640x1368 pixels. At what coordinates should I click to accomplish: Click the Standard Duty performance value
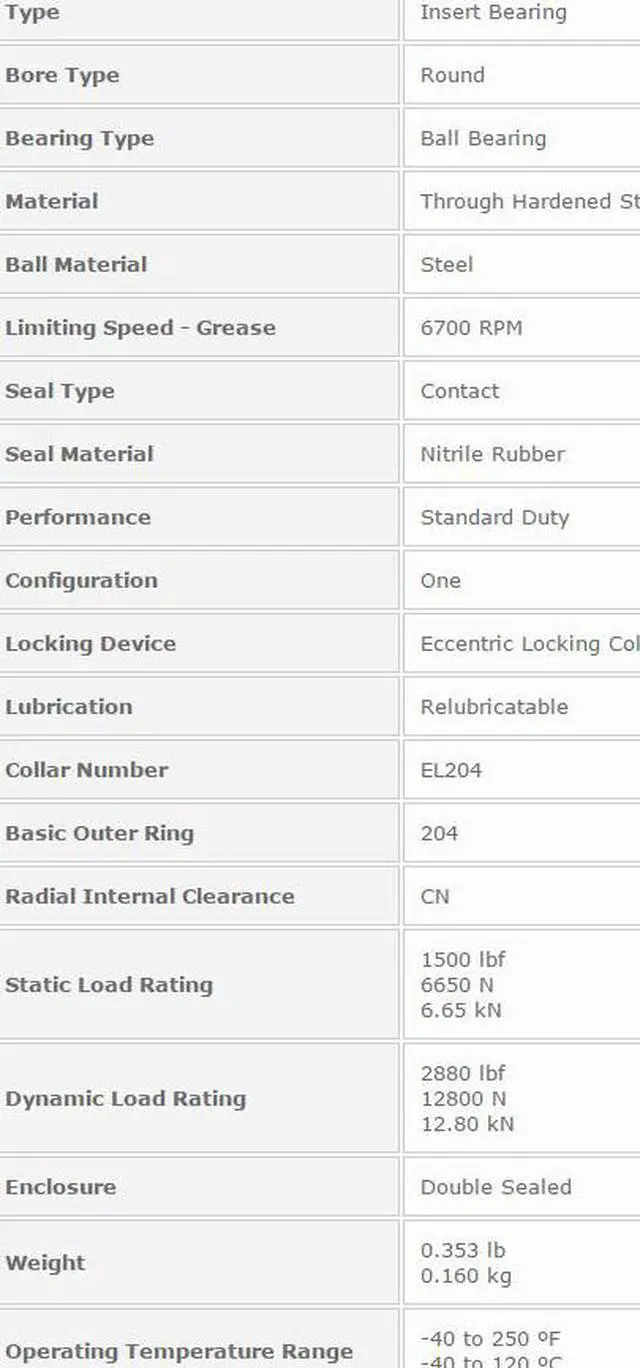click(x=494, y=517)
